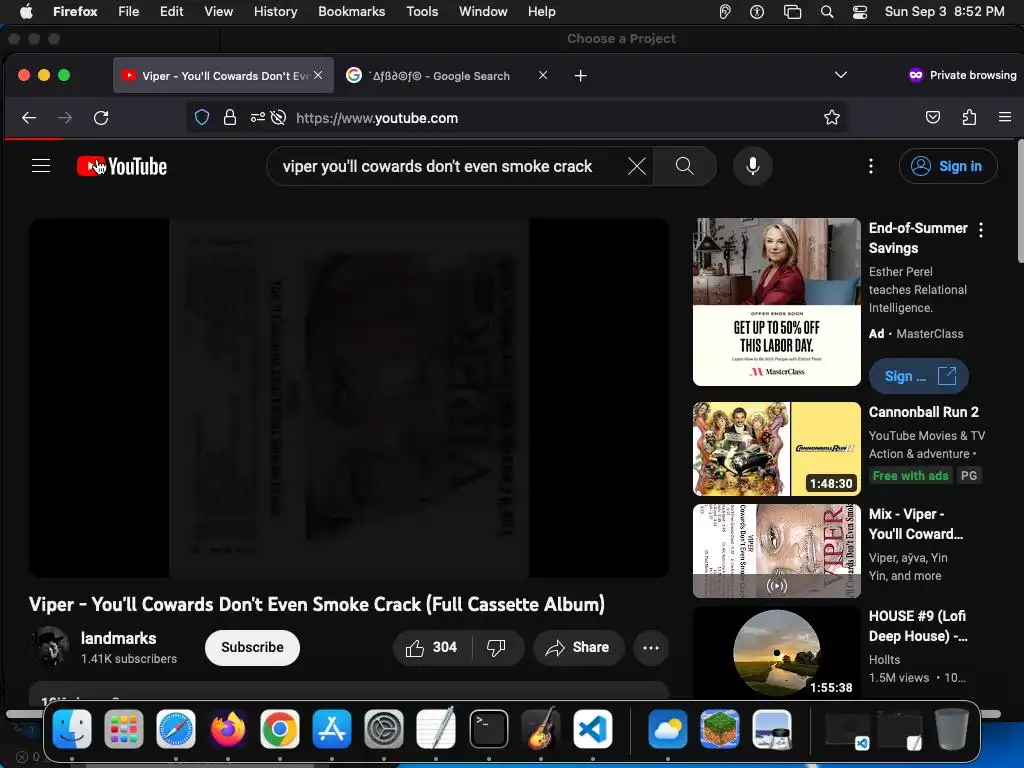Switch to the Google Search tab
This screenshot has height=768, width=1024.
[439, 76]
